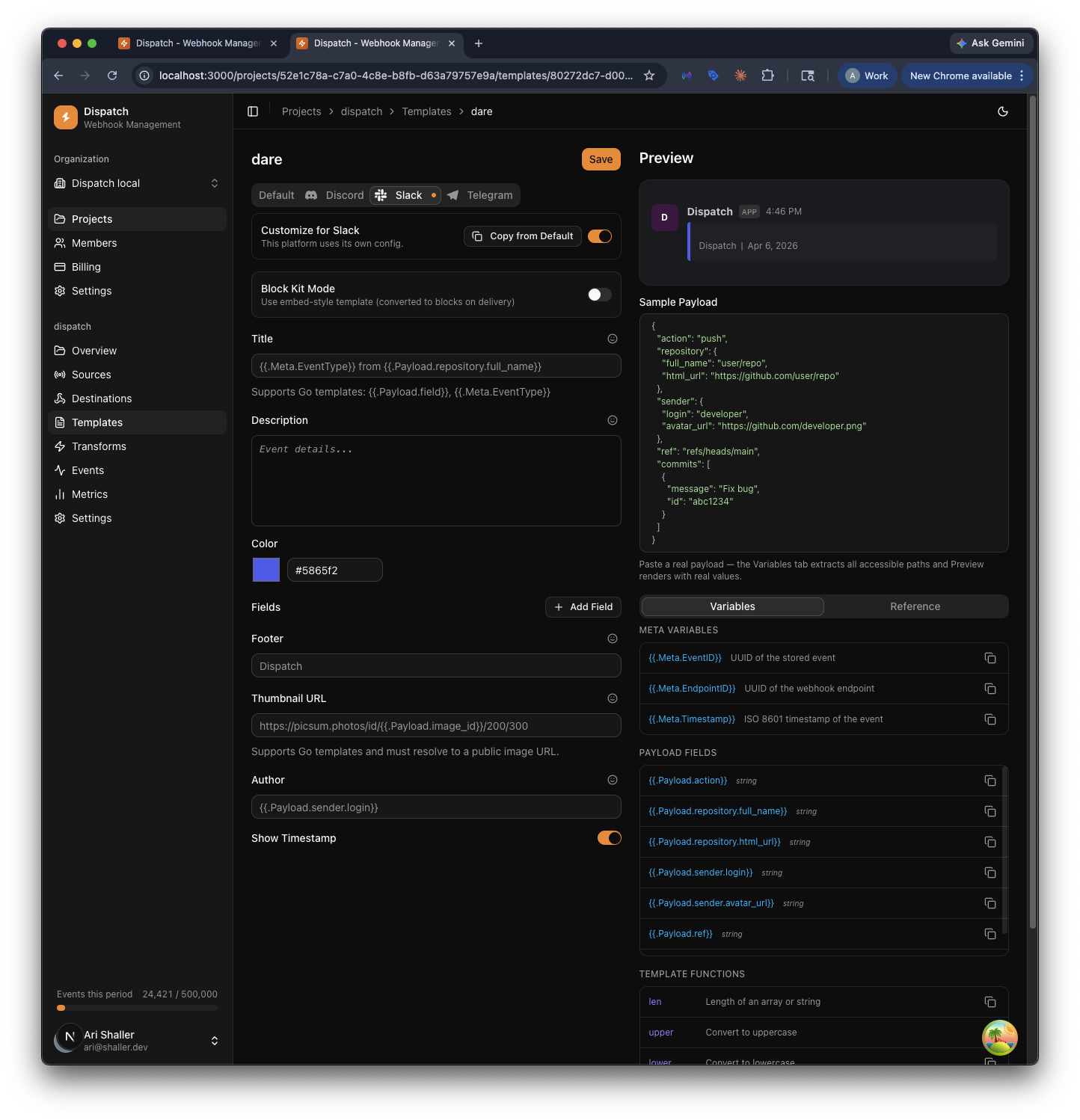
Task: Open Events in the sidebar
Action: click(138, 470)
